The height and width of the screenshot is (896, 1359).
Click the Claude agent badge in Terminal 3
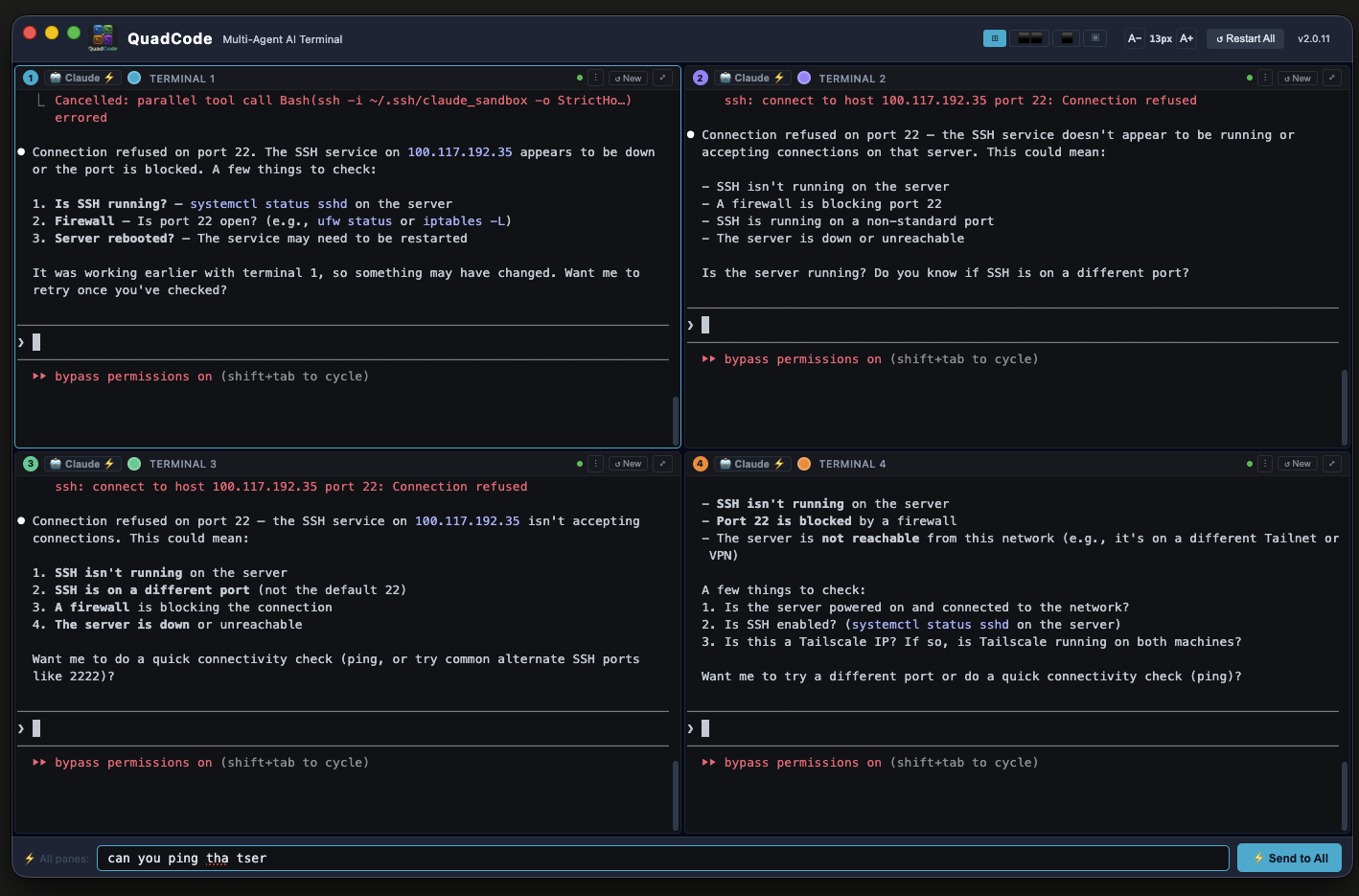pos(81,464)
